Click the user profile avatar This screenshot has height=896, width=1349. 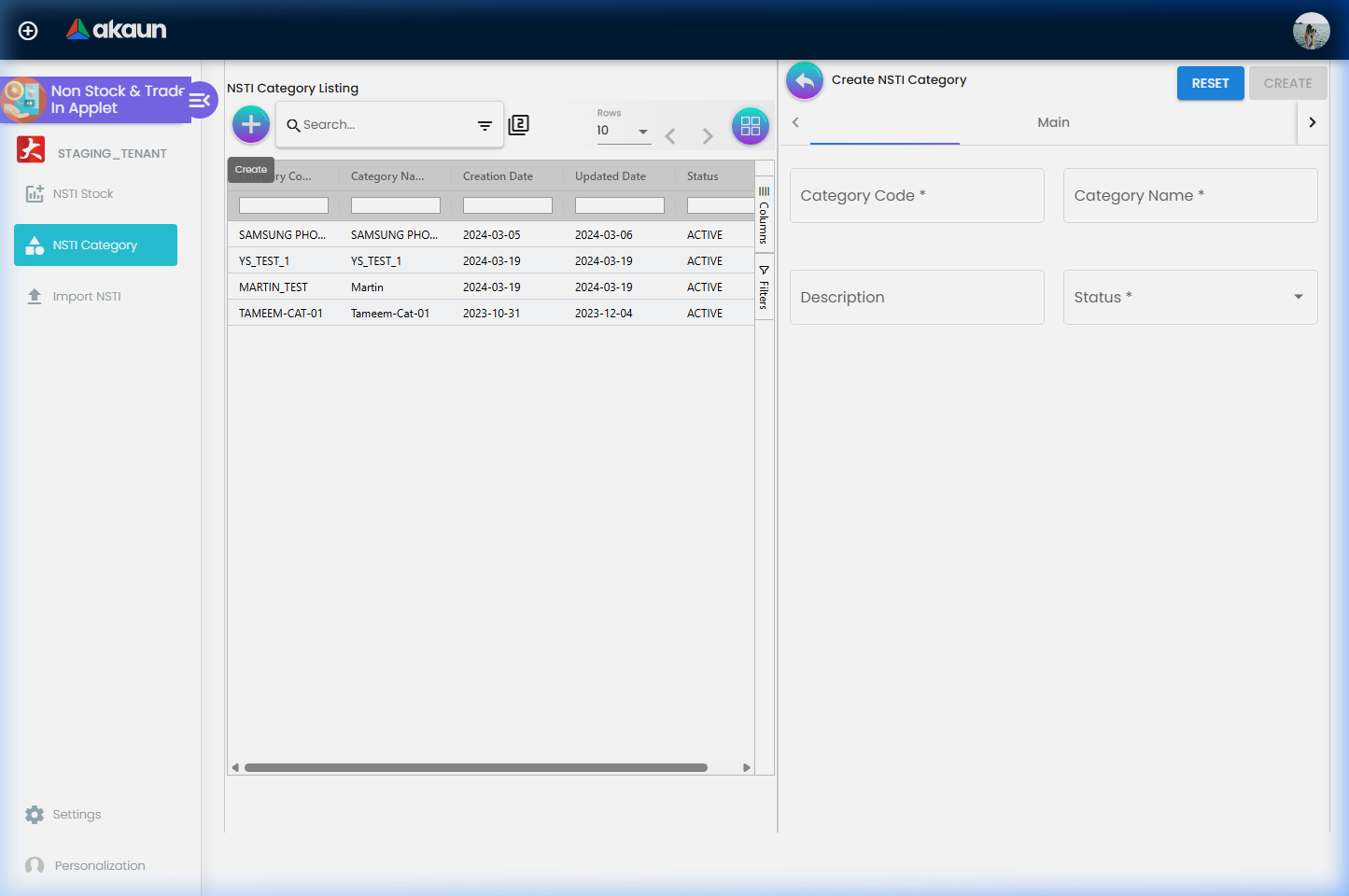(x=1311, y=31)
